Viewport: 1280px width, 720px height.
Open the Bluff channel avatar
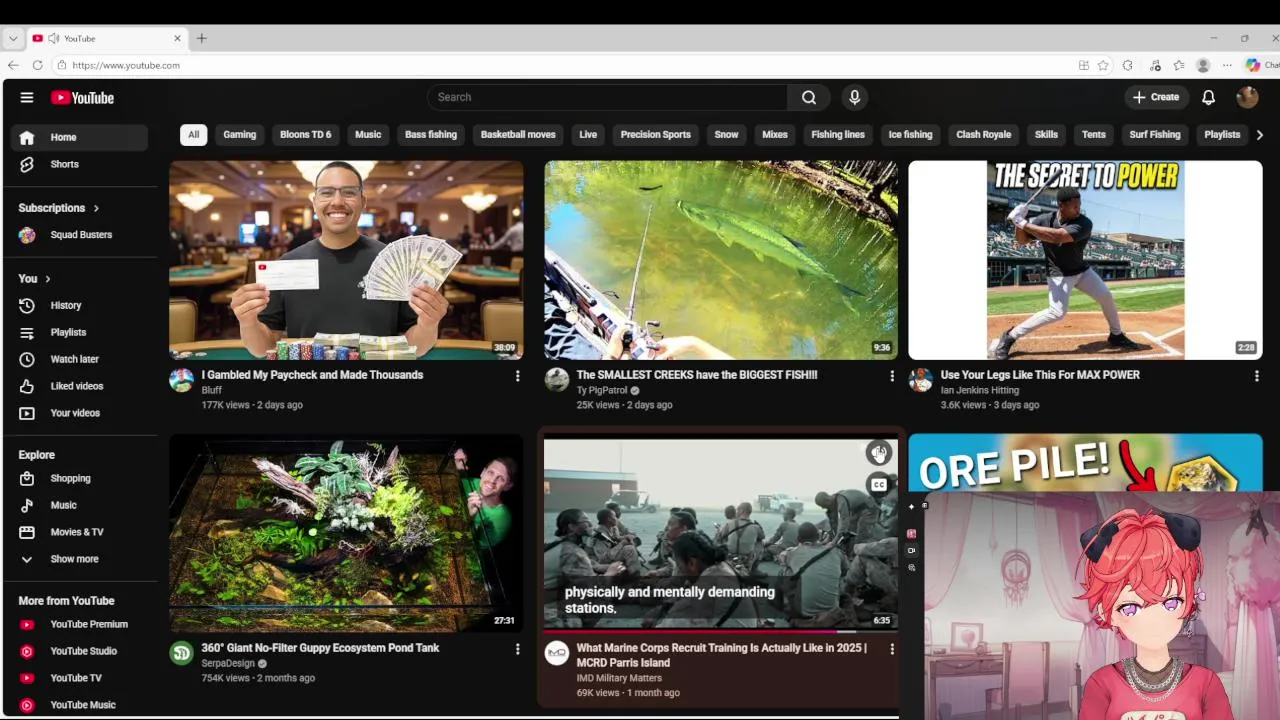181,380
